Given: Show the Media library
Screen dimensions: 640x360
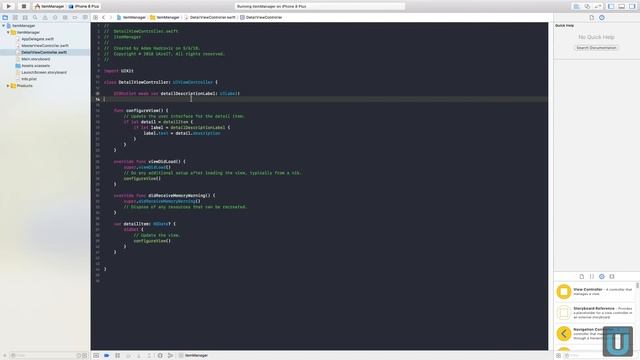Looking at the screenshot, I should click(611, 276).
